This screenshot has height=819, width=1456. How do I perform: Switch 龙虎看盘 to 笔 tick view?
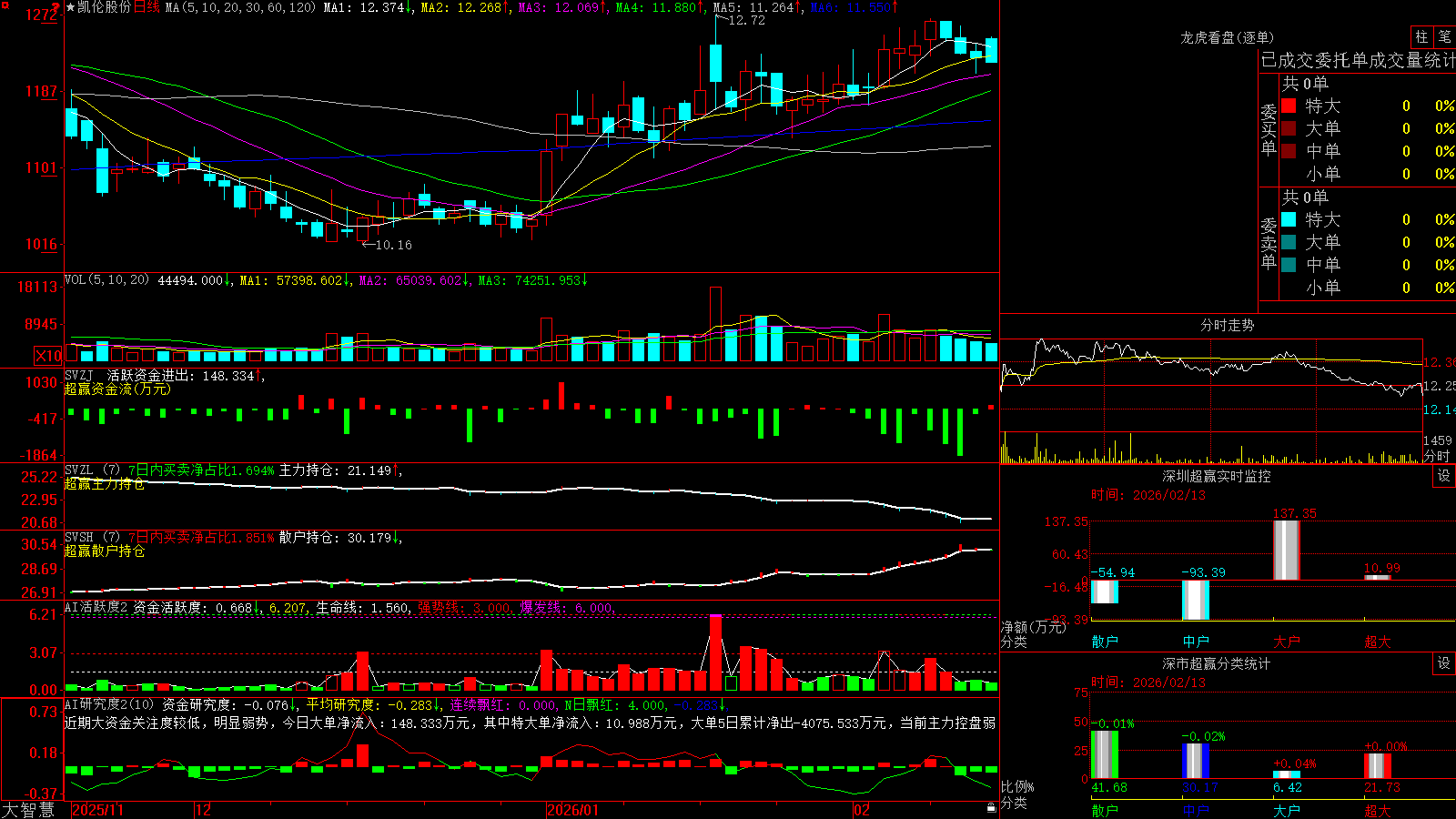coord(1444,37)
